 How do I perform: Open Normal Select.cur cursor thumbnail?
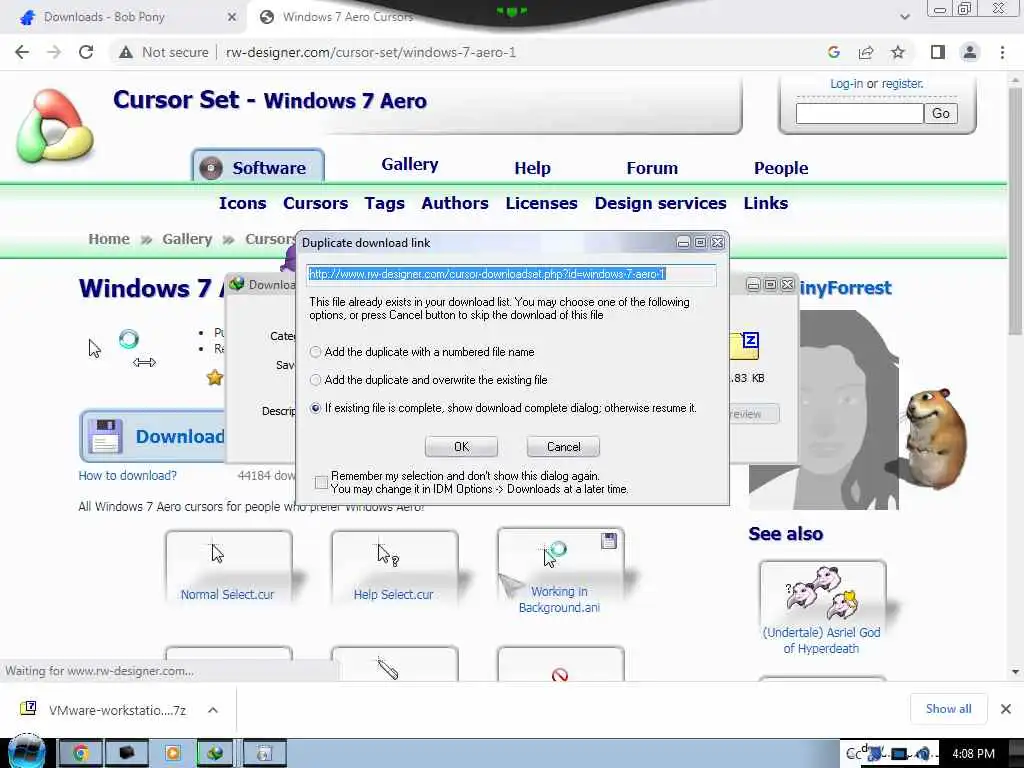(228, 568)
